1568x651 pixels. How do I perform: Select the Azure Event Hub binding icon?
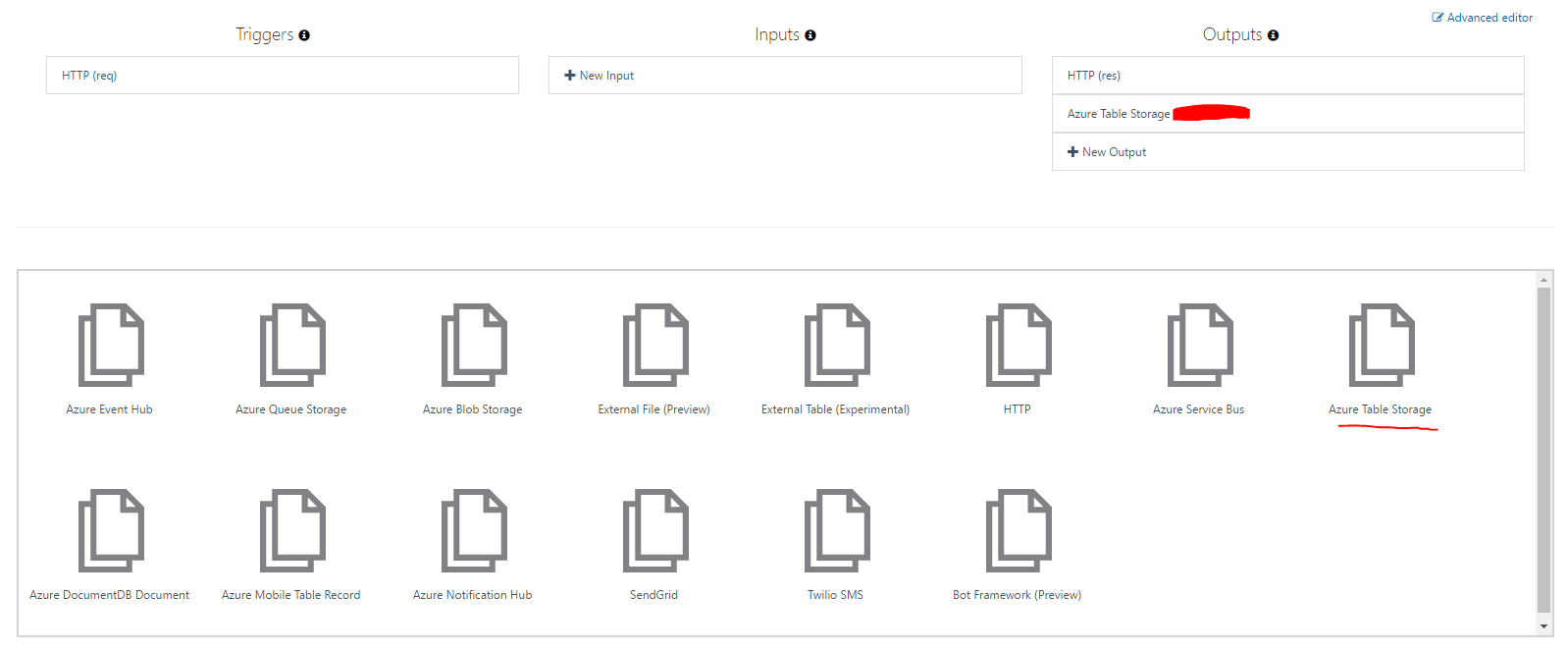pyautogui.click(x=111, y=345)
